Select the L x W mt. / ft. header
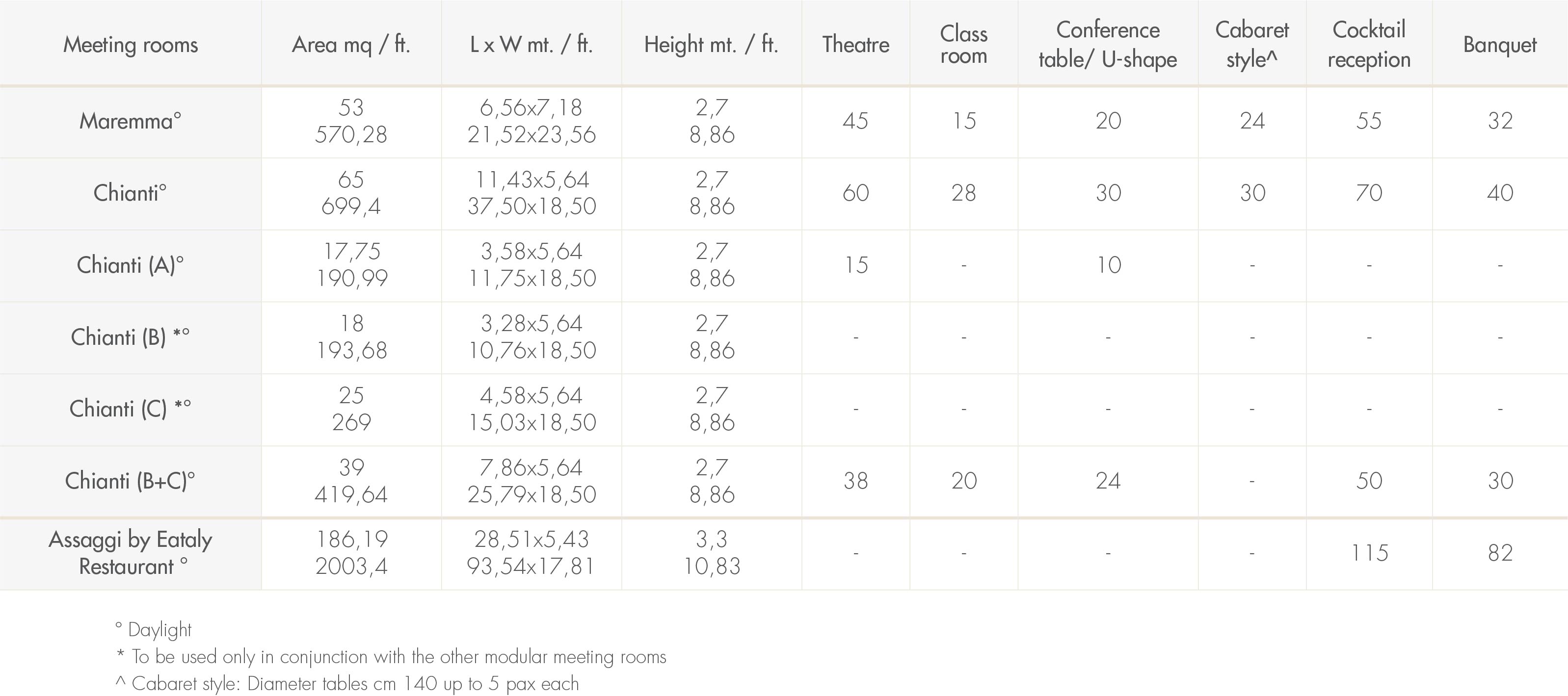1568x696 pixels. (532, 45)
